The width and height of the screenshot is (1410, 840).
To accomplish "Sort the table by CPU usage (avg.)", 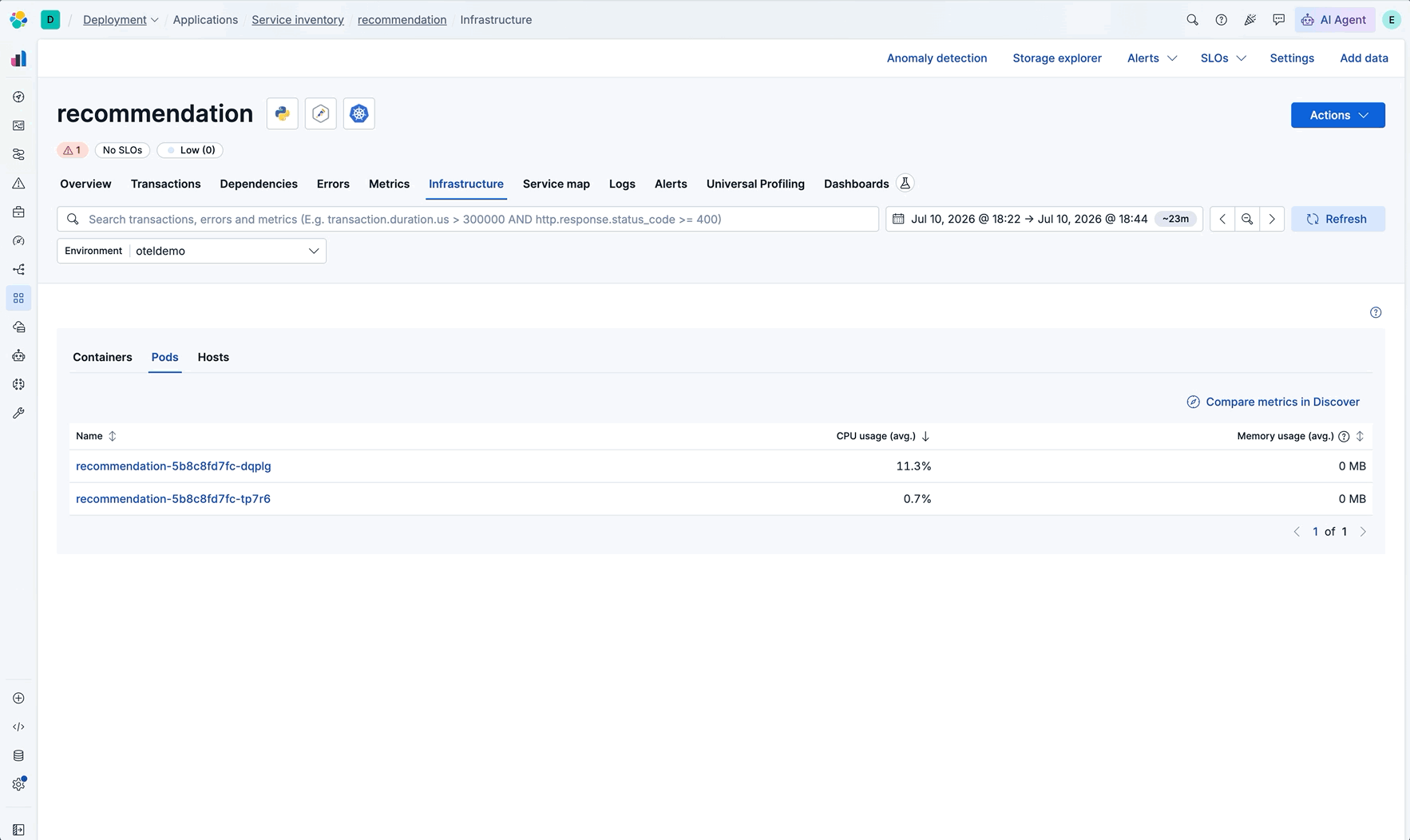I will pyautogui.click(x=883, y=436).
